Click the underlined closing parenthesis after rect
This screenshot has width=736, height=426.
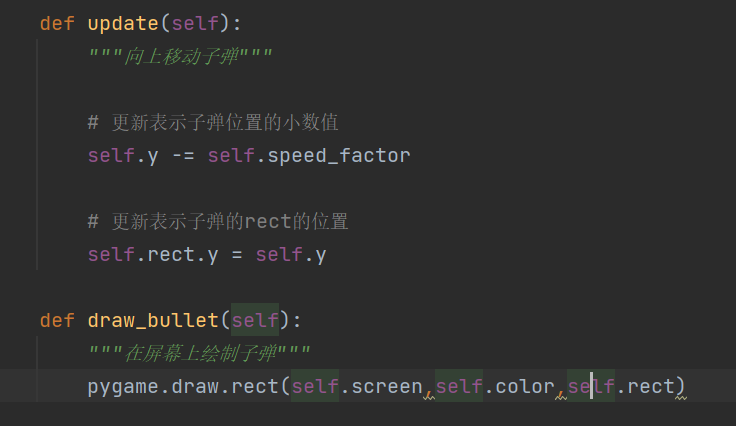[x=681, y=388]
